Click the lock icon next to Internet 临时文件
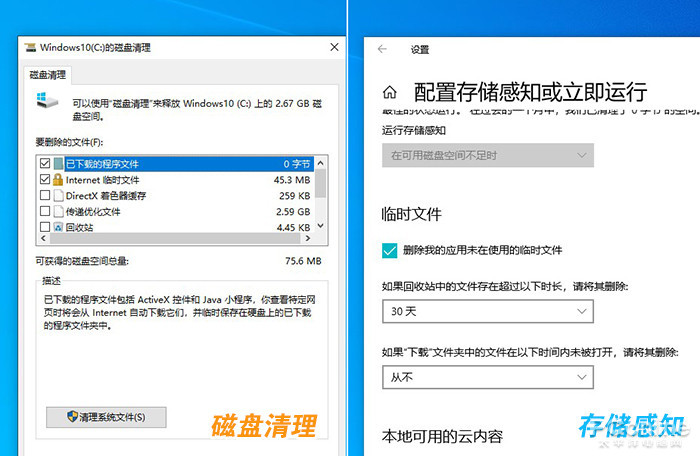This screenshot has height=456, width=700. point(58,180)
